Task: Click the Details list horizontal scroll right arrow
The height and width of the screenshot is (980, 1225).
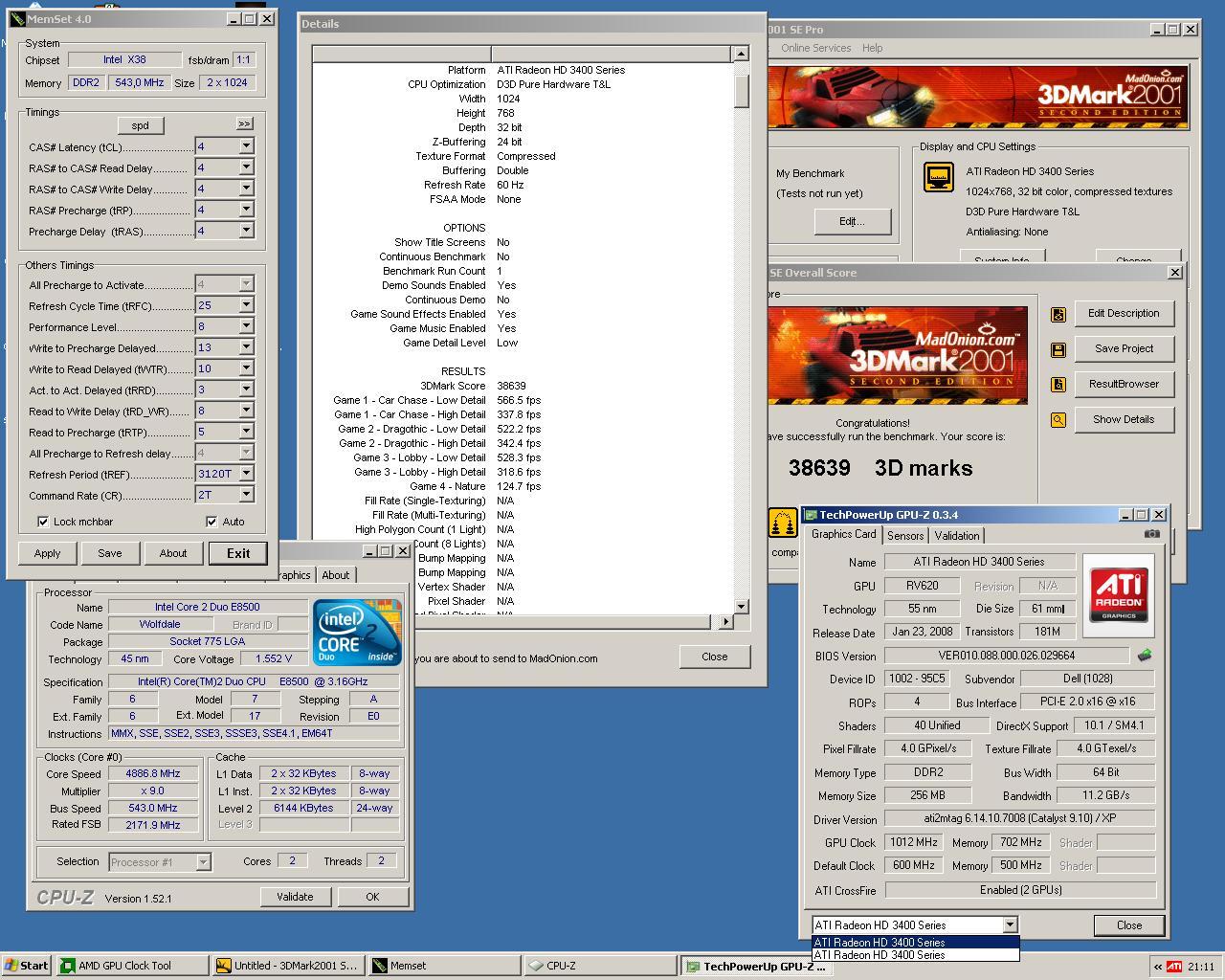Action: pyautogui.click(x=725, y=622)
